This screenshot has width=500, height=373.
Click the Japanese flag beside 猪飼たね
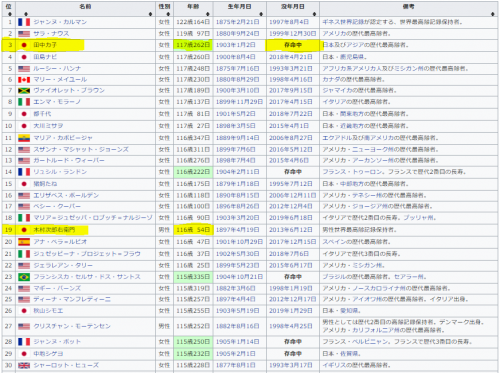pyautogui.click(x=24, y=184)
